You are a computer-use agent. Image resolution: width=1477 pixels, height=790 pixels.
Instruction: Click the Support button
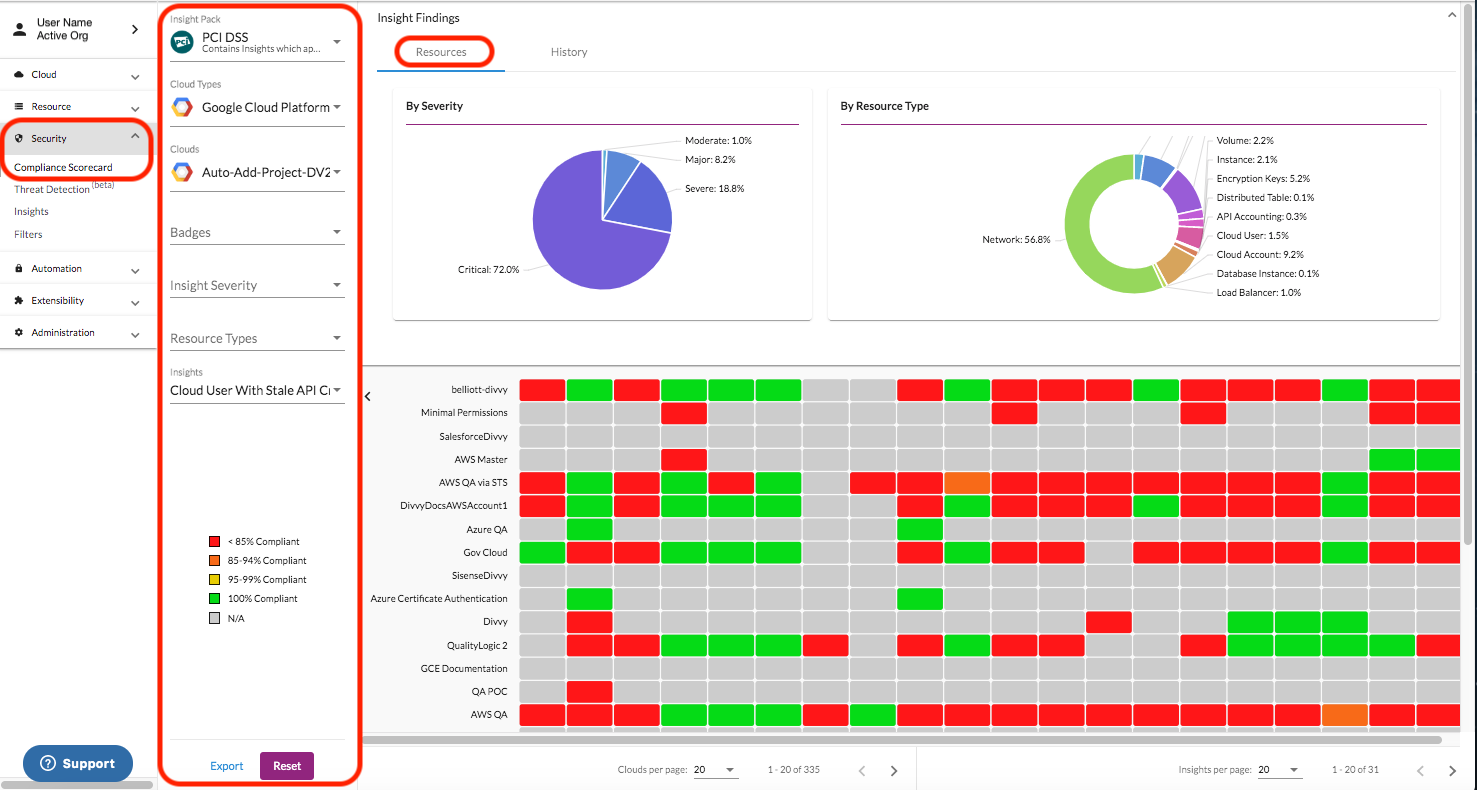pos(78,764)
